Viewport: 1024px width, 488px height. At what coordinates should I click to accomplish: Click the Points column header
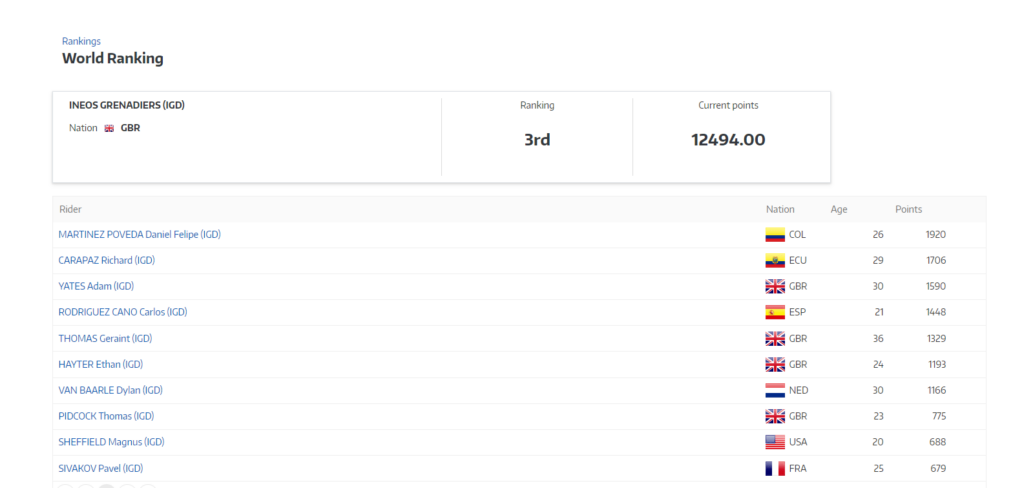908,210
